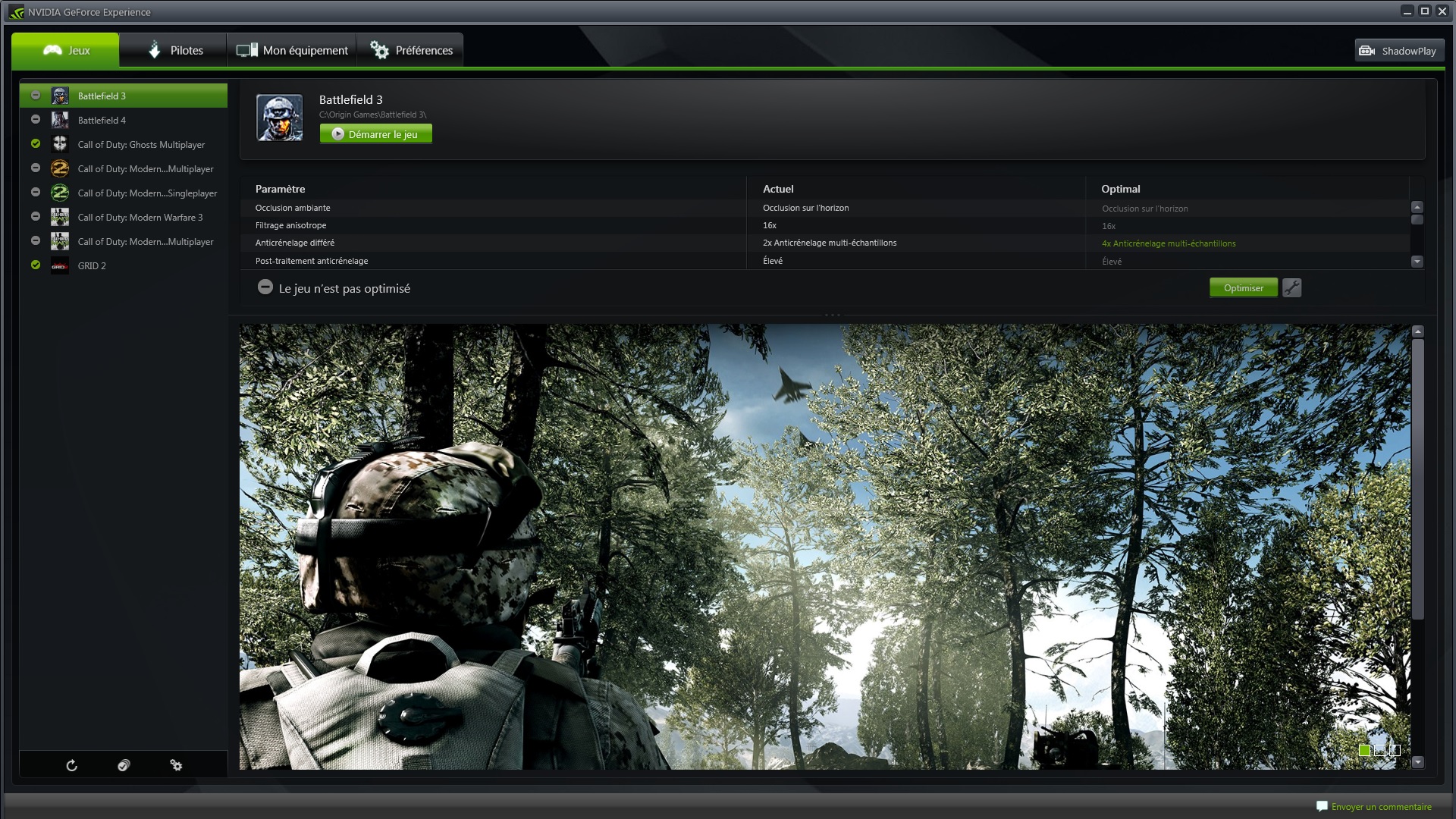The height and width of the screenshot is (819, 1456).
Task: Open the Mon équipement tab
Action: click(x=292, y=50)
